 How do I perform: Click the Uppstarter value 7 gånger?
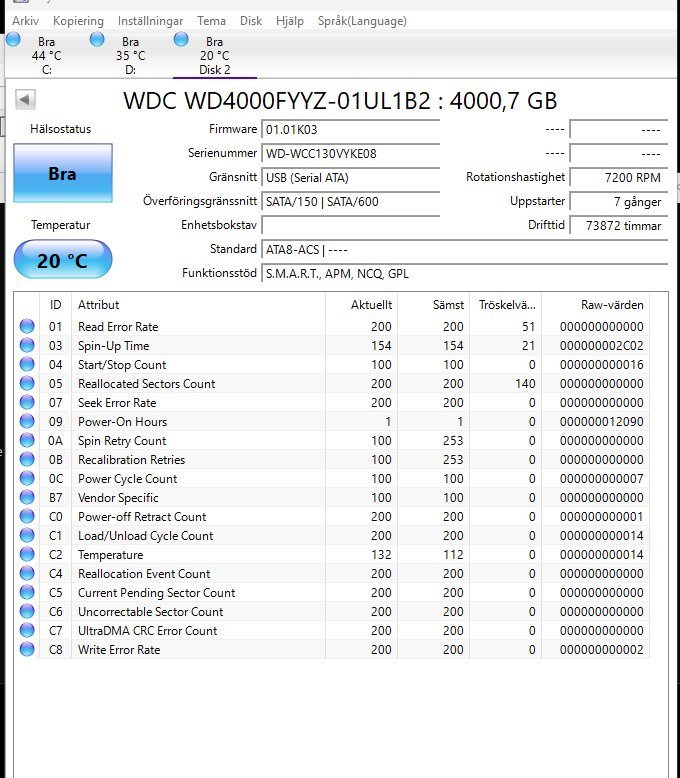click(x=618, y=201)
